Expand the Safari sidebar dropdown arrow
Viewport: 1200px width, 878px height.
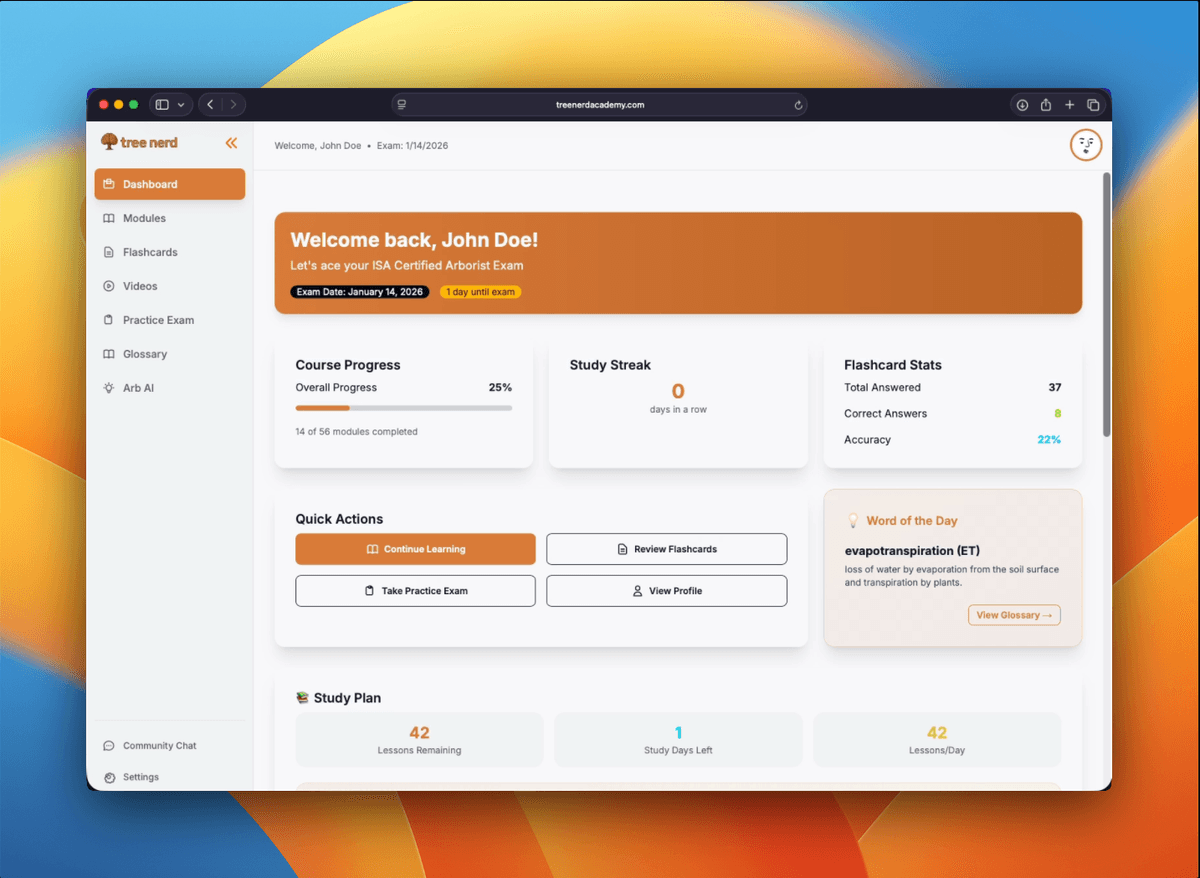coord(181,105)
